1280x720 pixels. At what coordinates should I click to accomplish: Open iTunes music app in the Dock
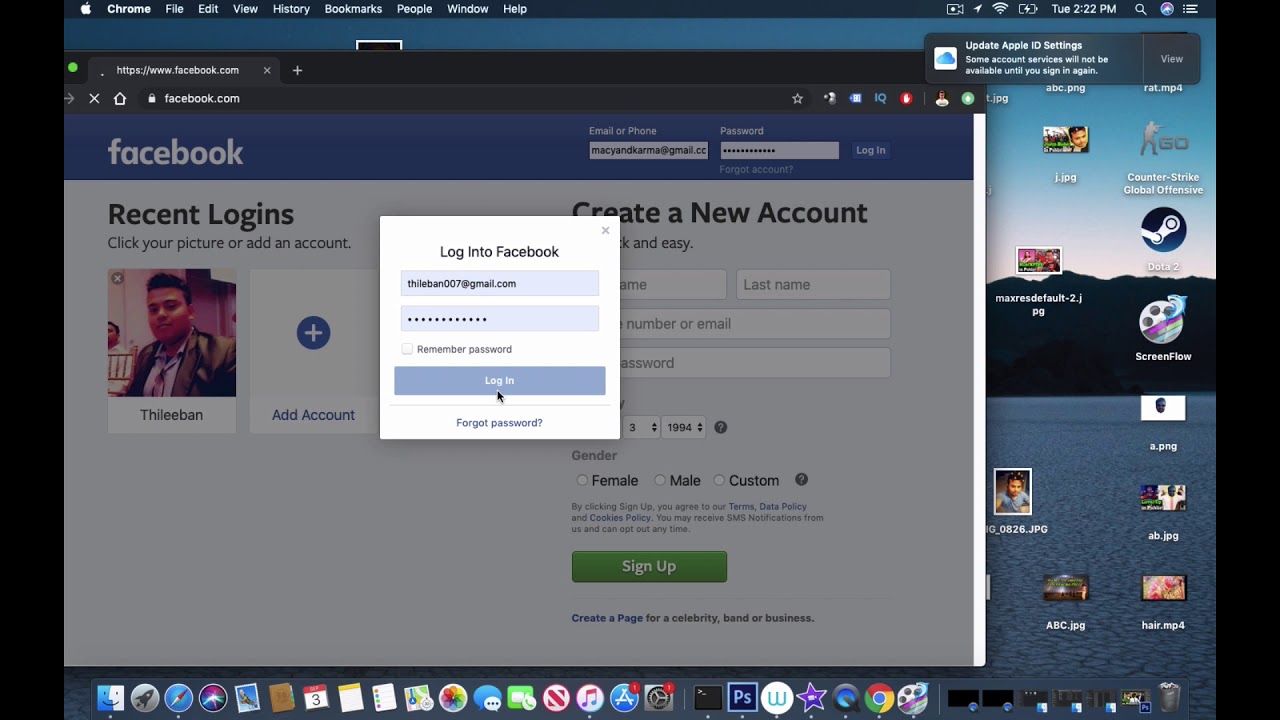tap(590, 697)
